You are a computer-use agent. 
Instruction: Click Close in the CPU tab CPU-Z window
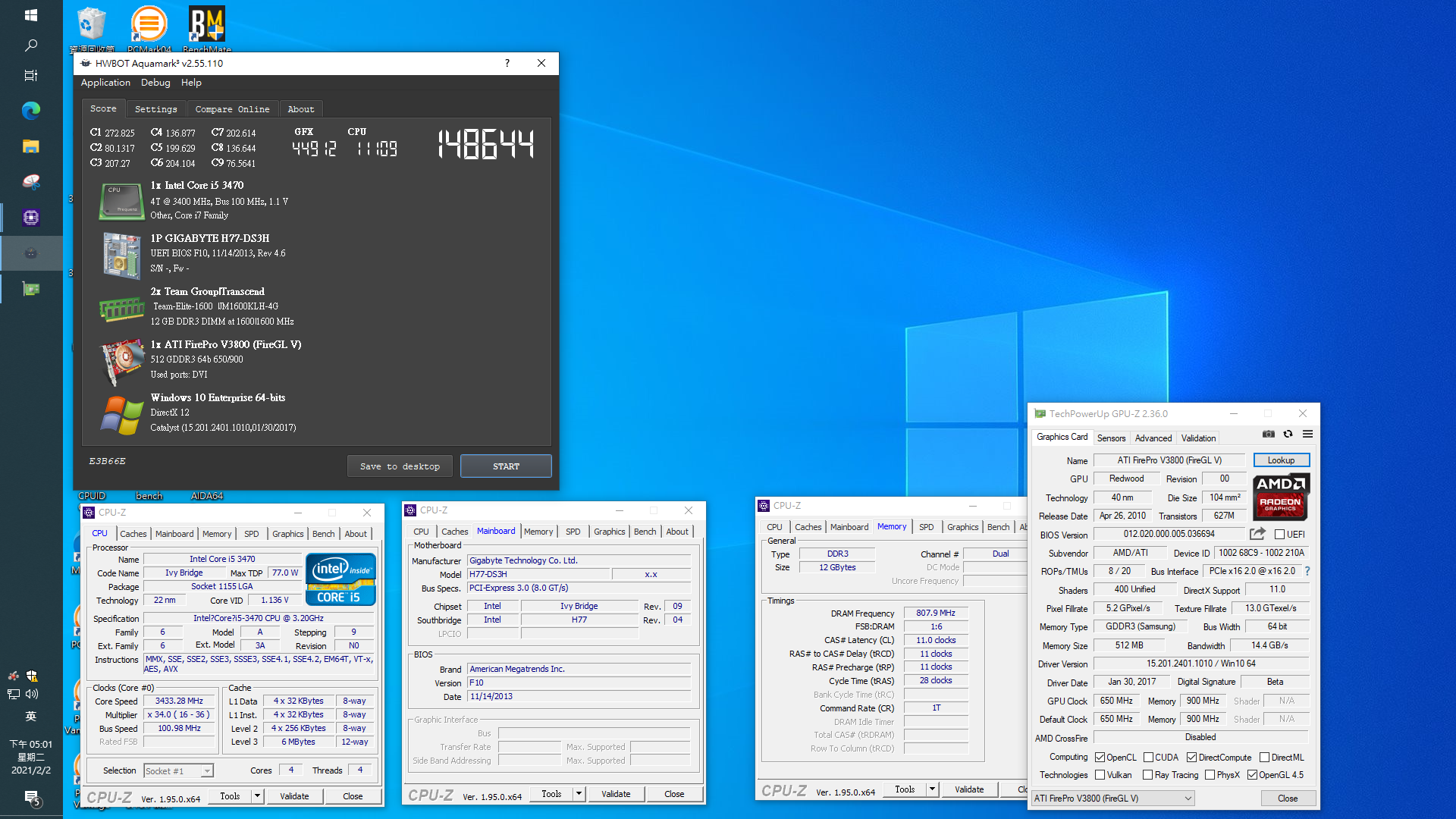tap(353, 796)
